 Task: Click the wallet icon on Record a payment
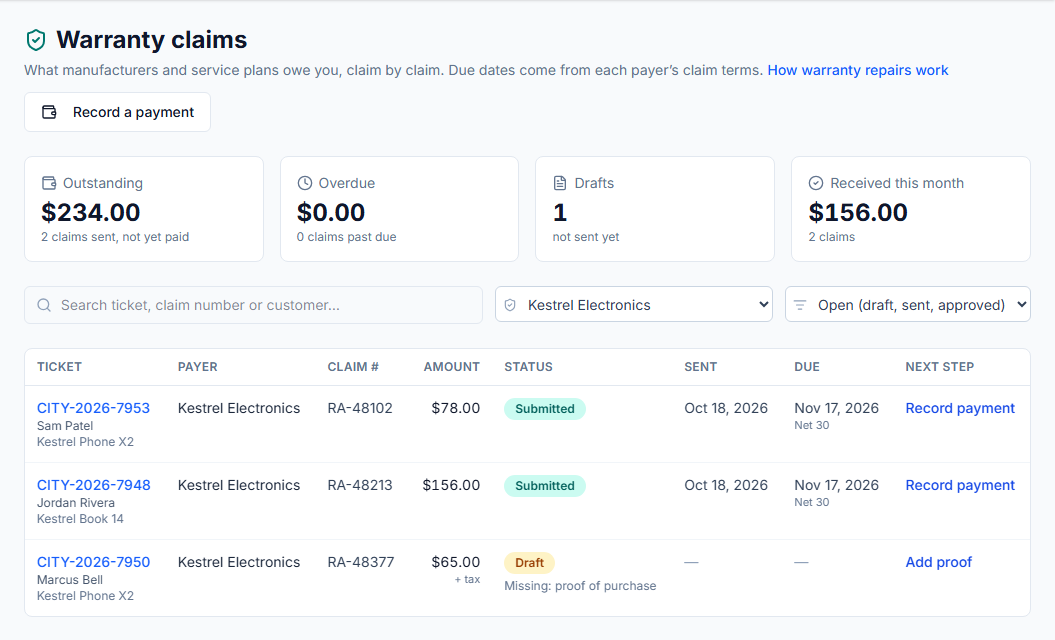pyautogui.click(x=49, y=112)
